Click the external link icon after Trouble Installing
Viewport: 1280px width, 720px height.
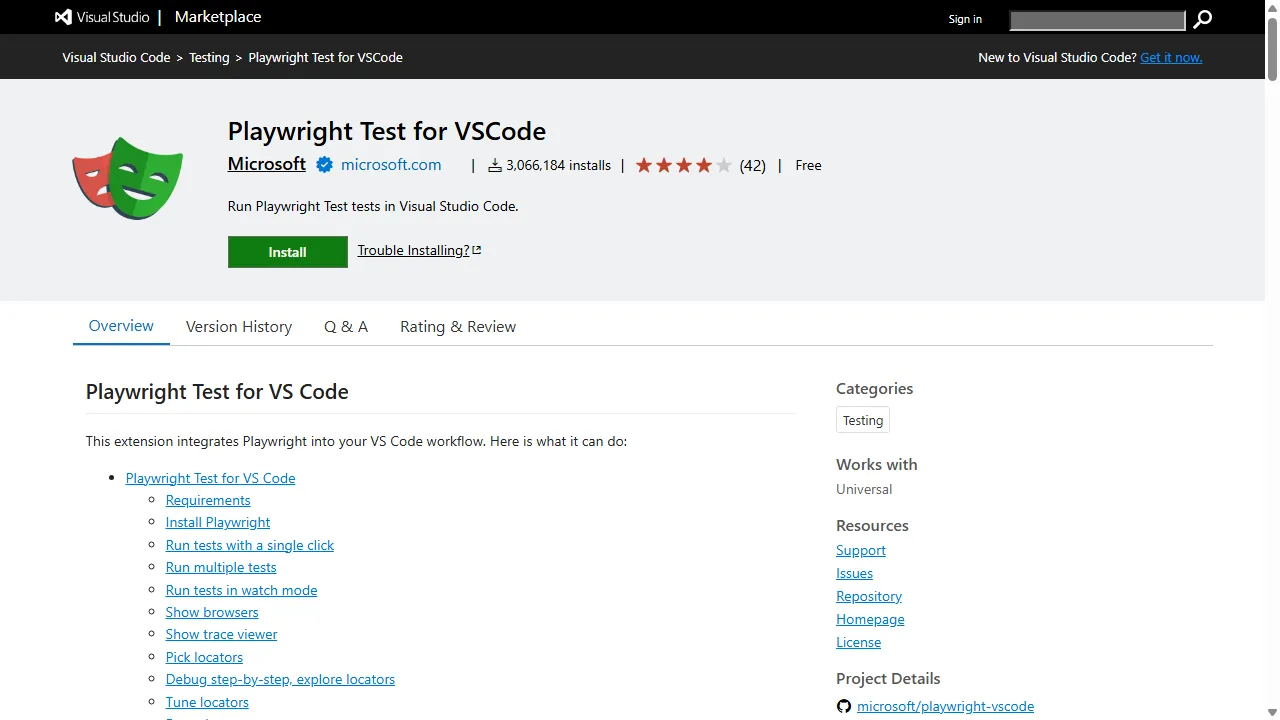(477, 250)
